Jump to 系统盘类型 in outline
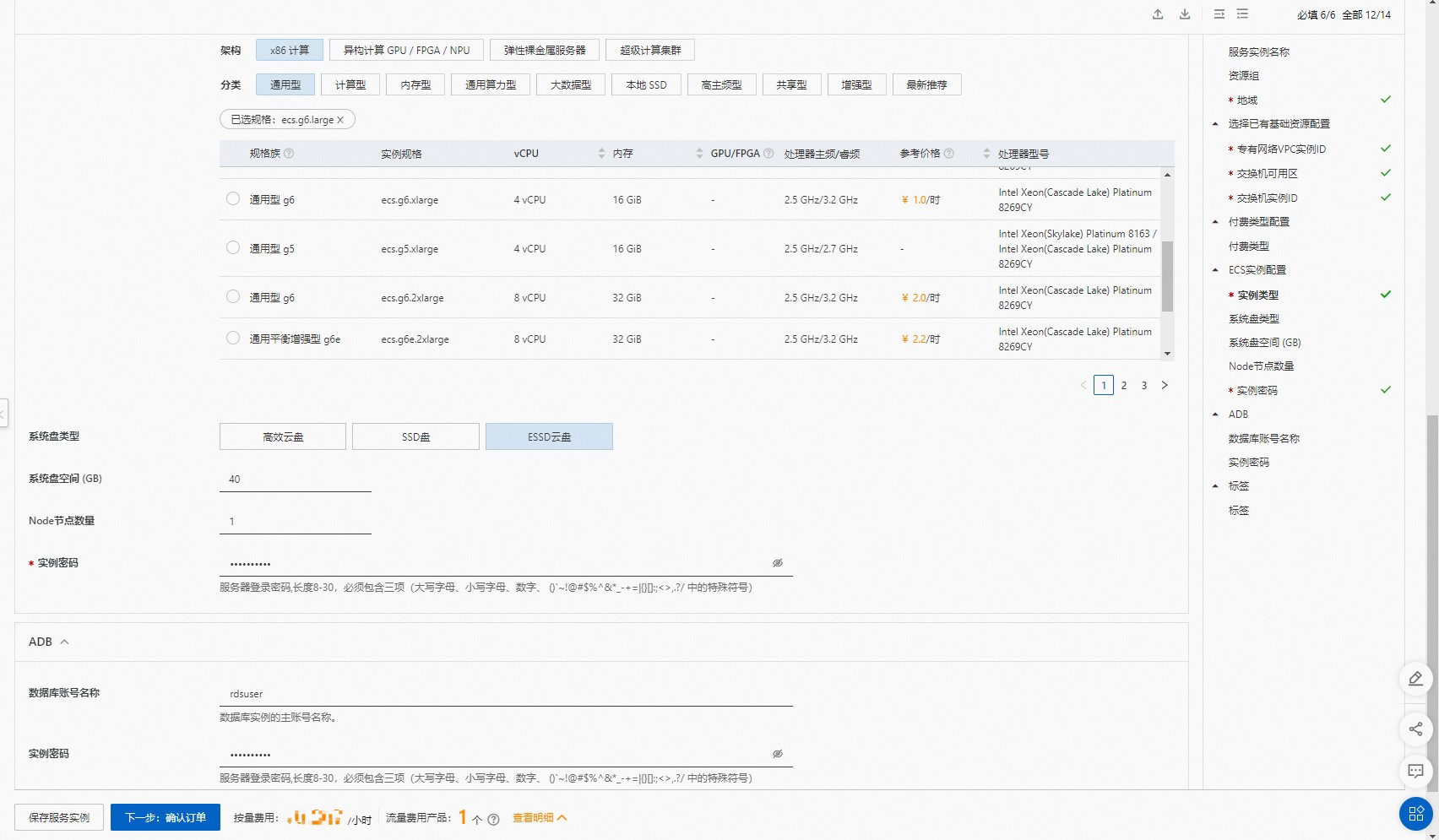1439x840 pixels. [1254, 319]
